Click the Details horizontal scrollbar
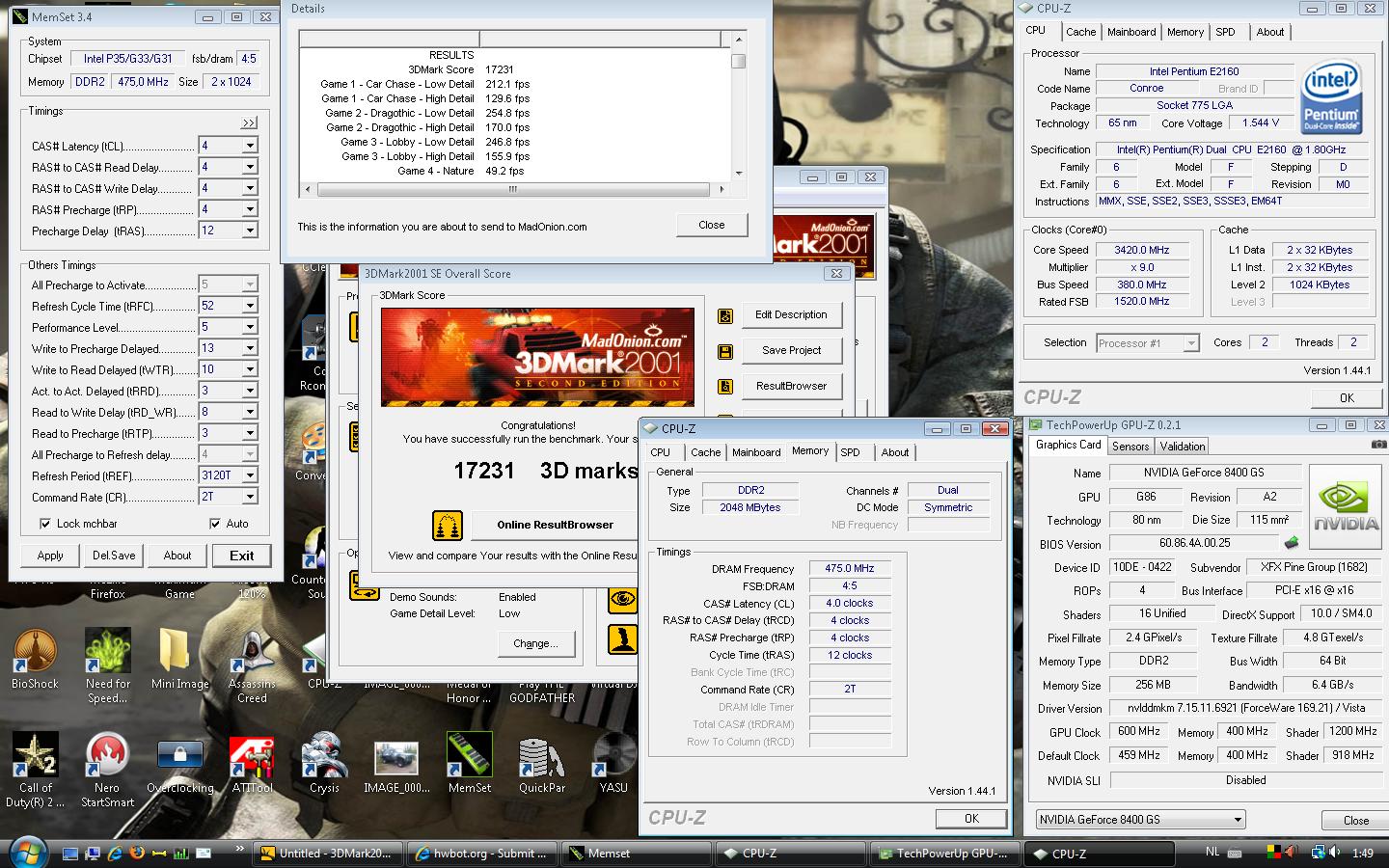The width and height of the screenshot is (1389, 868). click(513, 189)
